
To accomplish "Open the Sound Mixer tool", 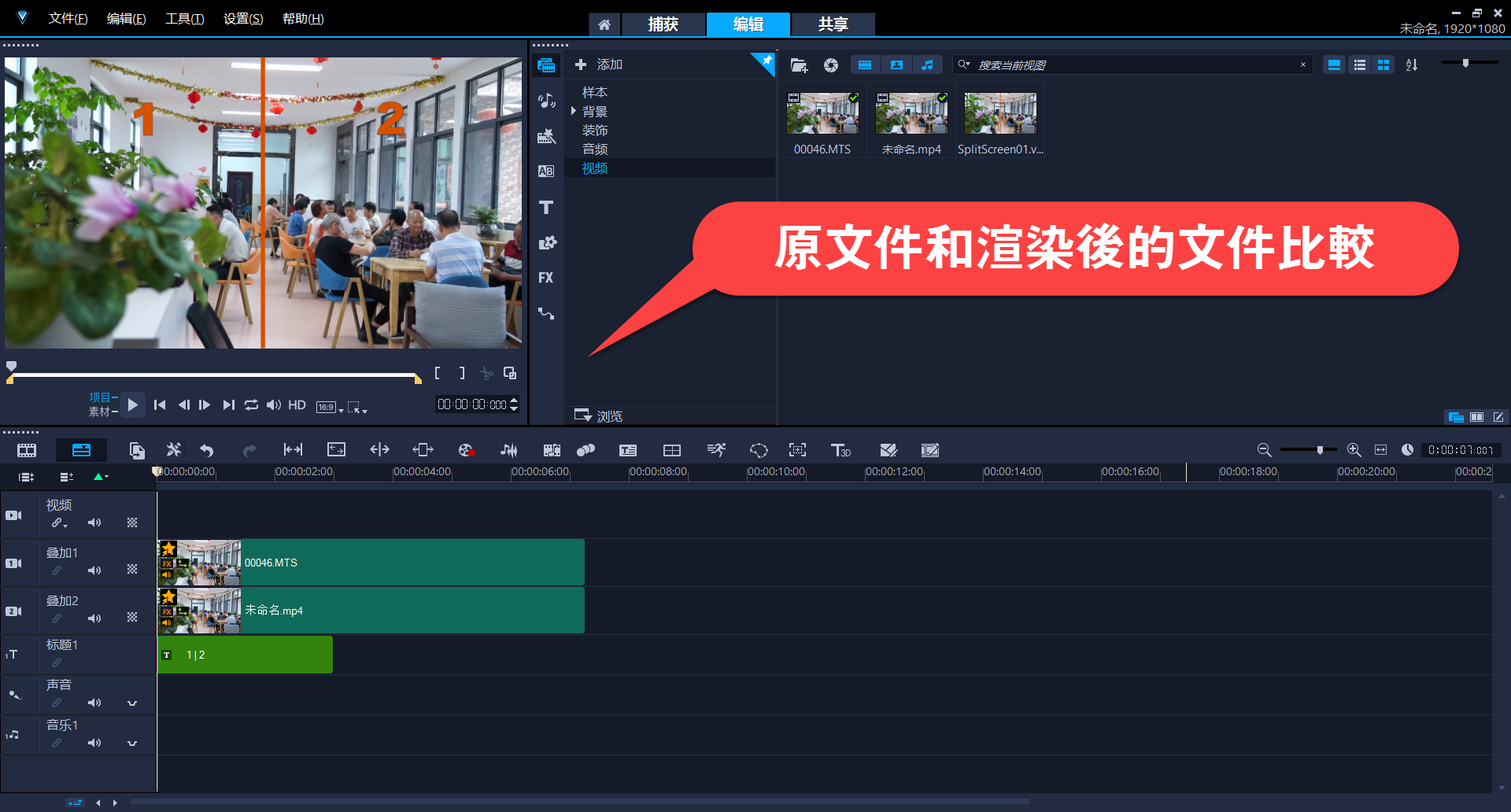I will point(509,450).
